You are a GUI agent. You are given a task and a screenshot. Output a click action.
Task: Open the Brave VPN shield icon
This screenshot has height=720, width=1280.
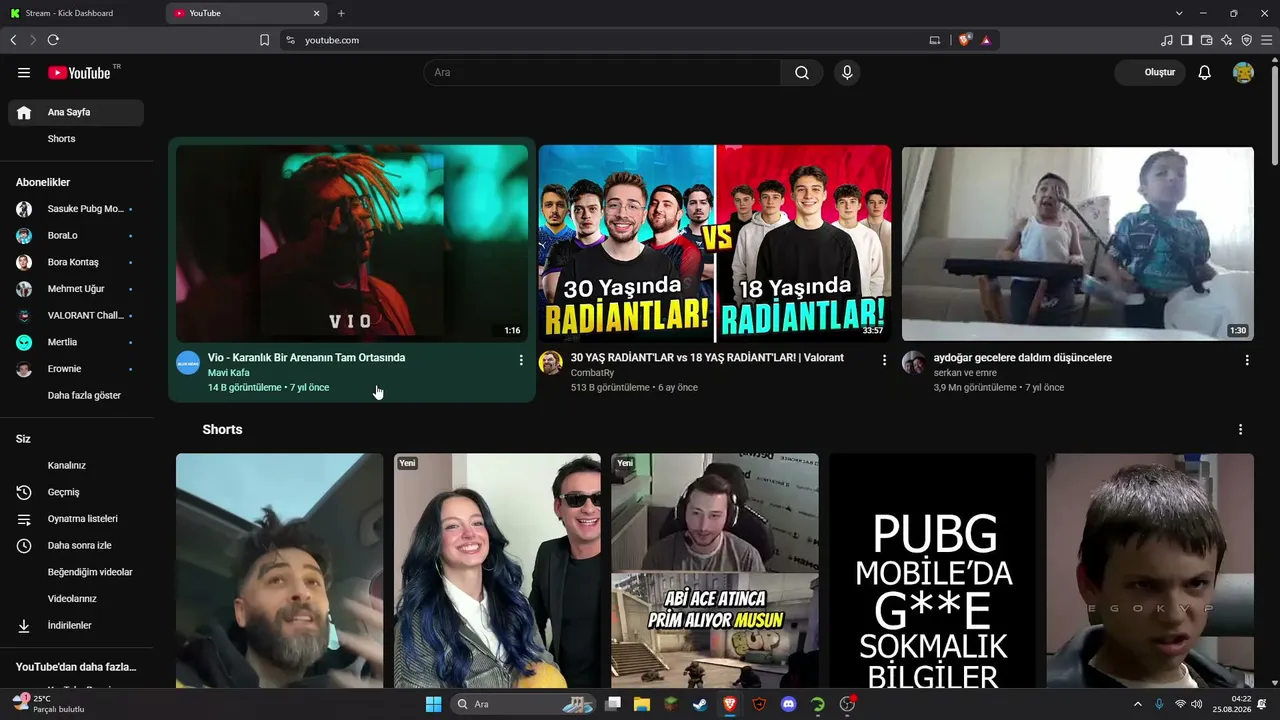tap(1246, 40)
